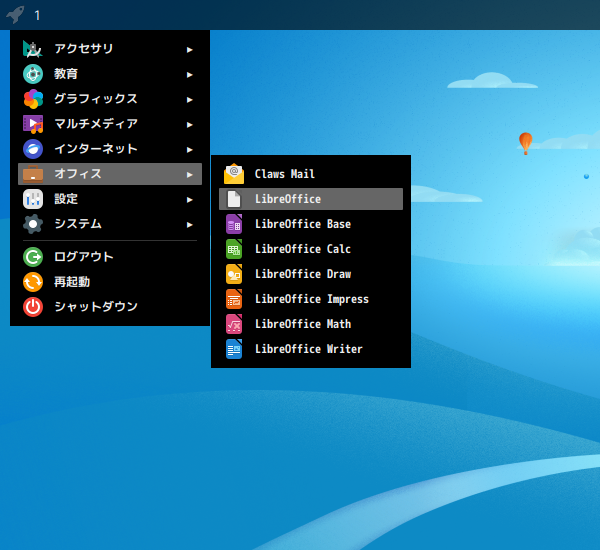Launch LibreOffice Writer text entry

[x=309, y=349]
